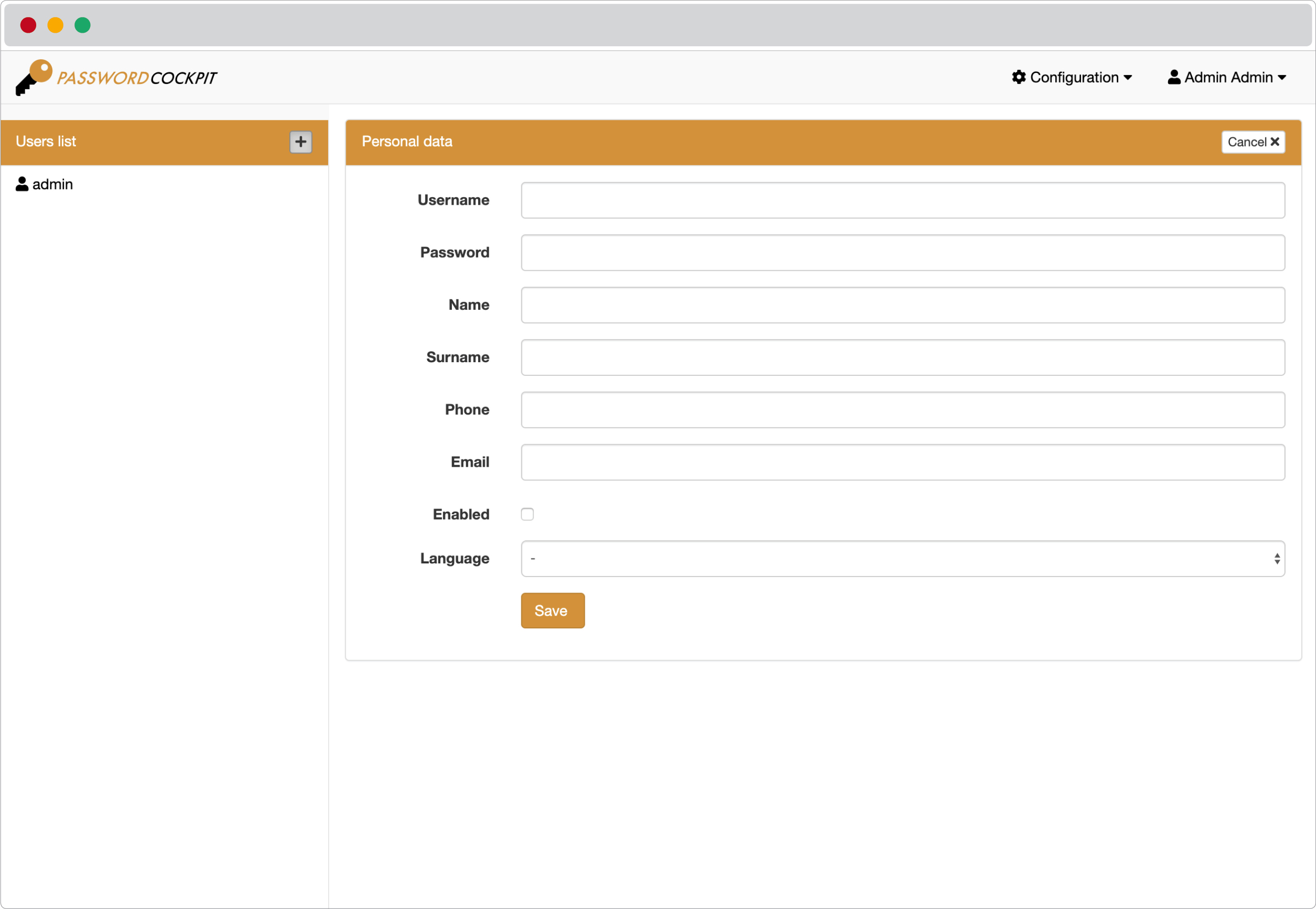This screenshot has height=909, width=1316.
Task: Click the X icon in Cancel button
Action: [x=1275, y=141]
